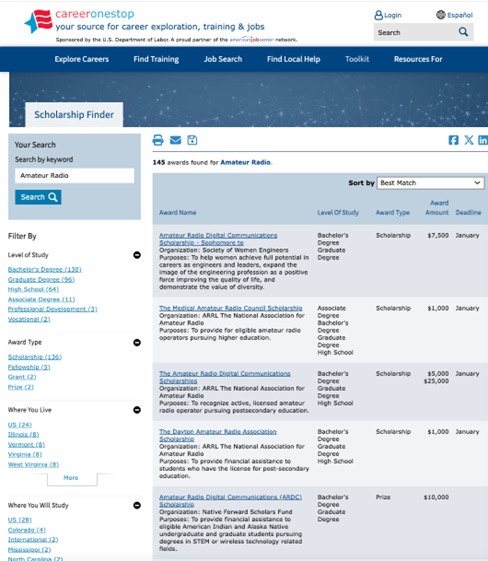Filter Where You Live by US (24)
Viewport: 488px width, 561px height.
point(20,425)
